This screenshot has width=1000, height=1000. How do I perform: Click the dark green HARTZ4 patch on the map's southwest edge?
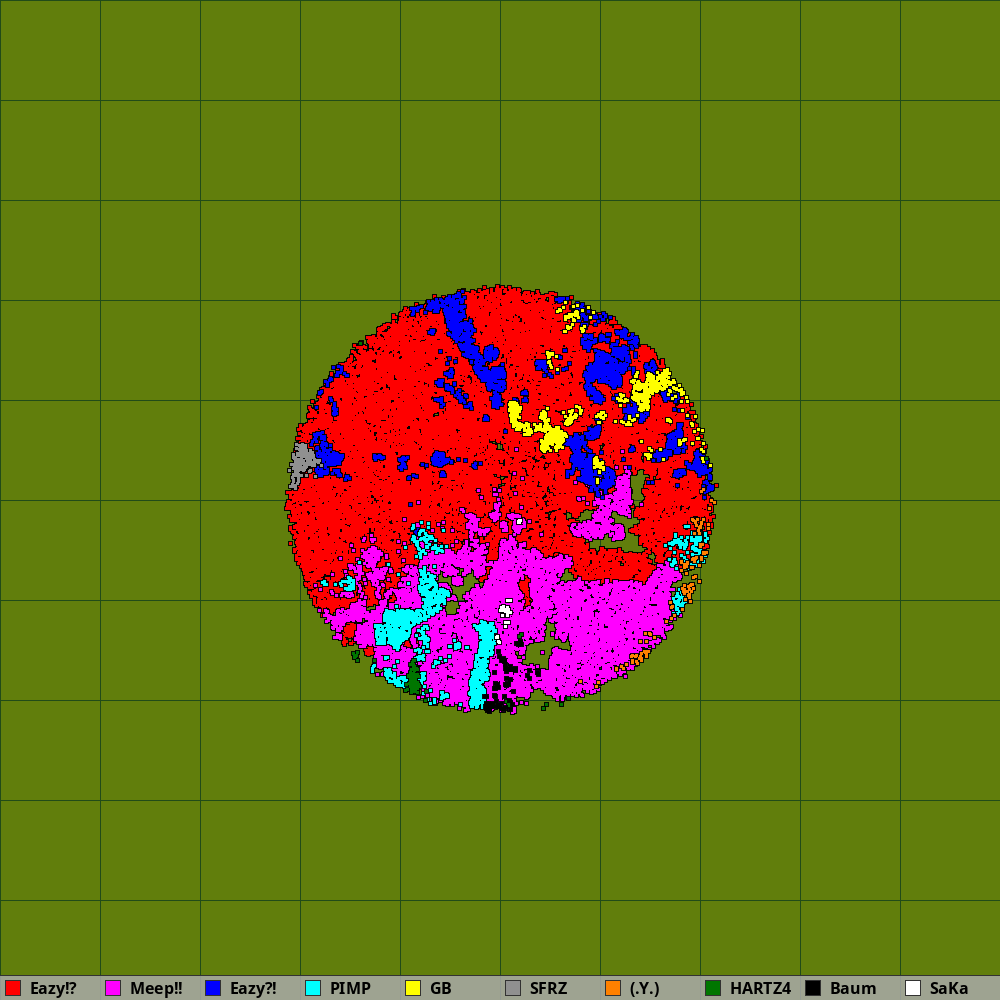click(414, 681)
